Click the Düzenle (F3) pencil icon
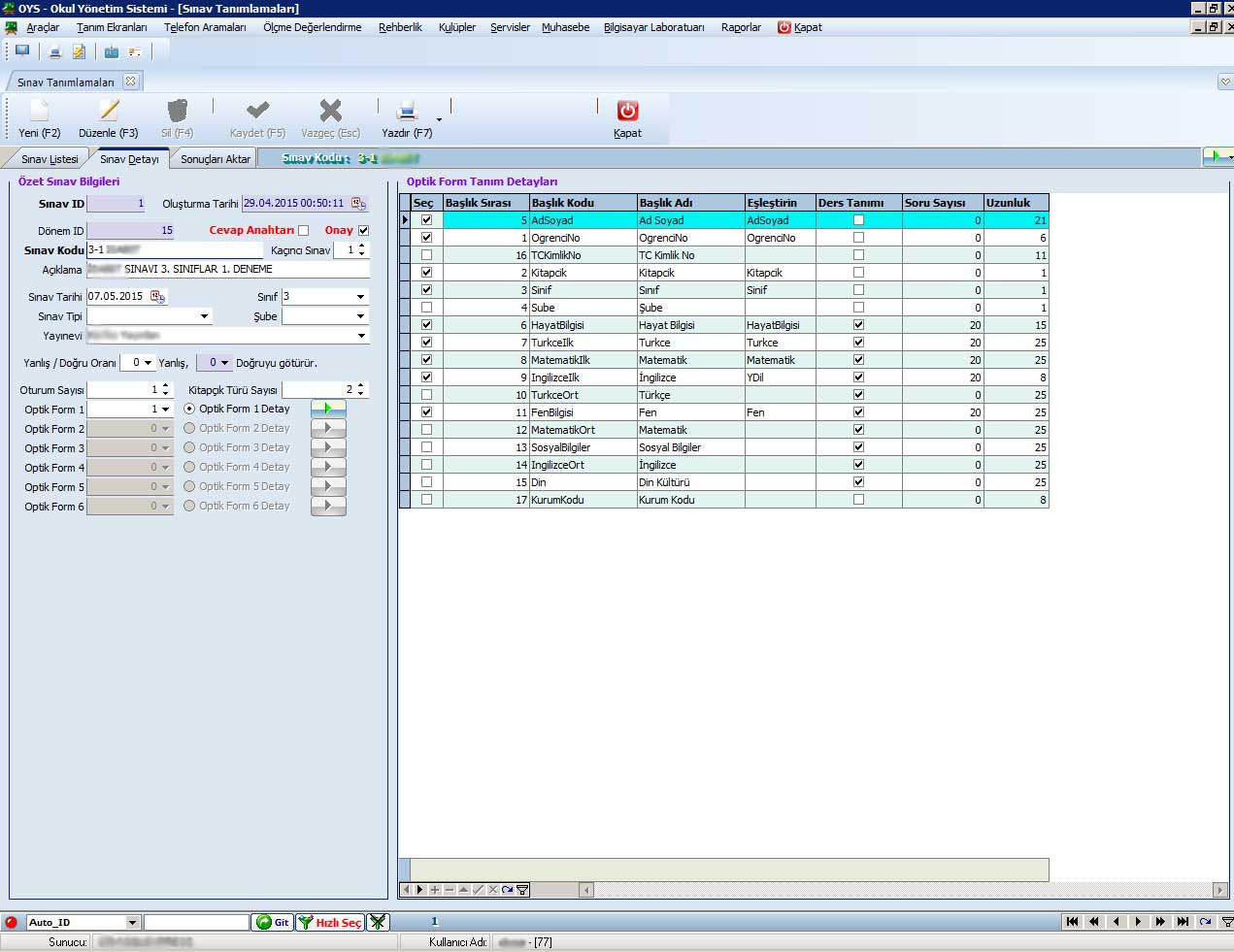Viewport: 1234px width, 952px height. click(x=109, y=111)
